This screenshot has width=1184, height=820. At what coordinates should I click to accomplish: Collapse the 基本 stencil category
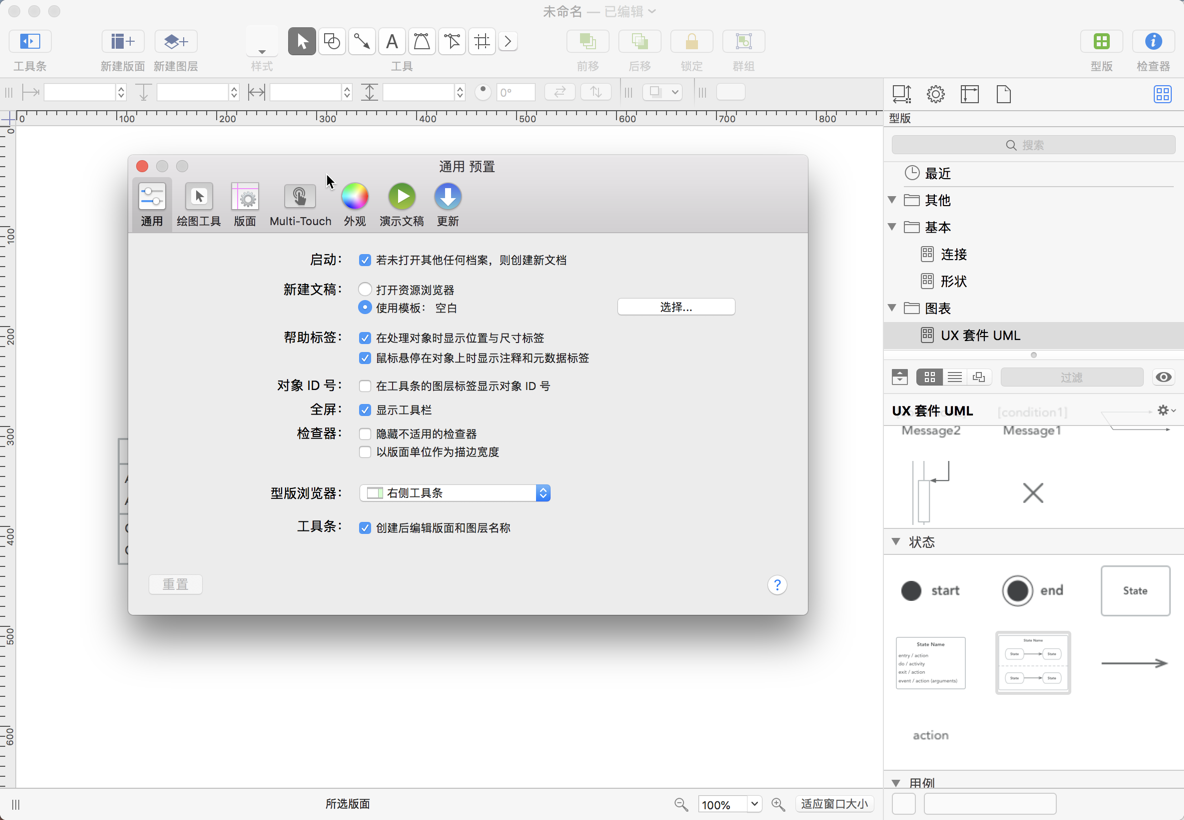tap(893, 227)
